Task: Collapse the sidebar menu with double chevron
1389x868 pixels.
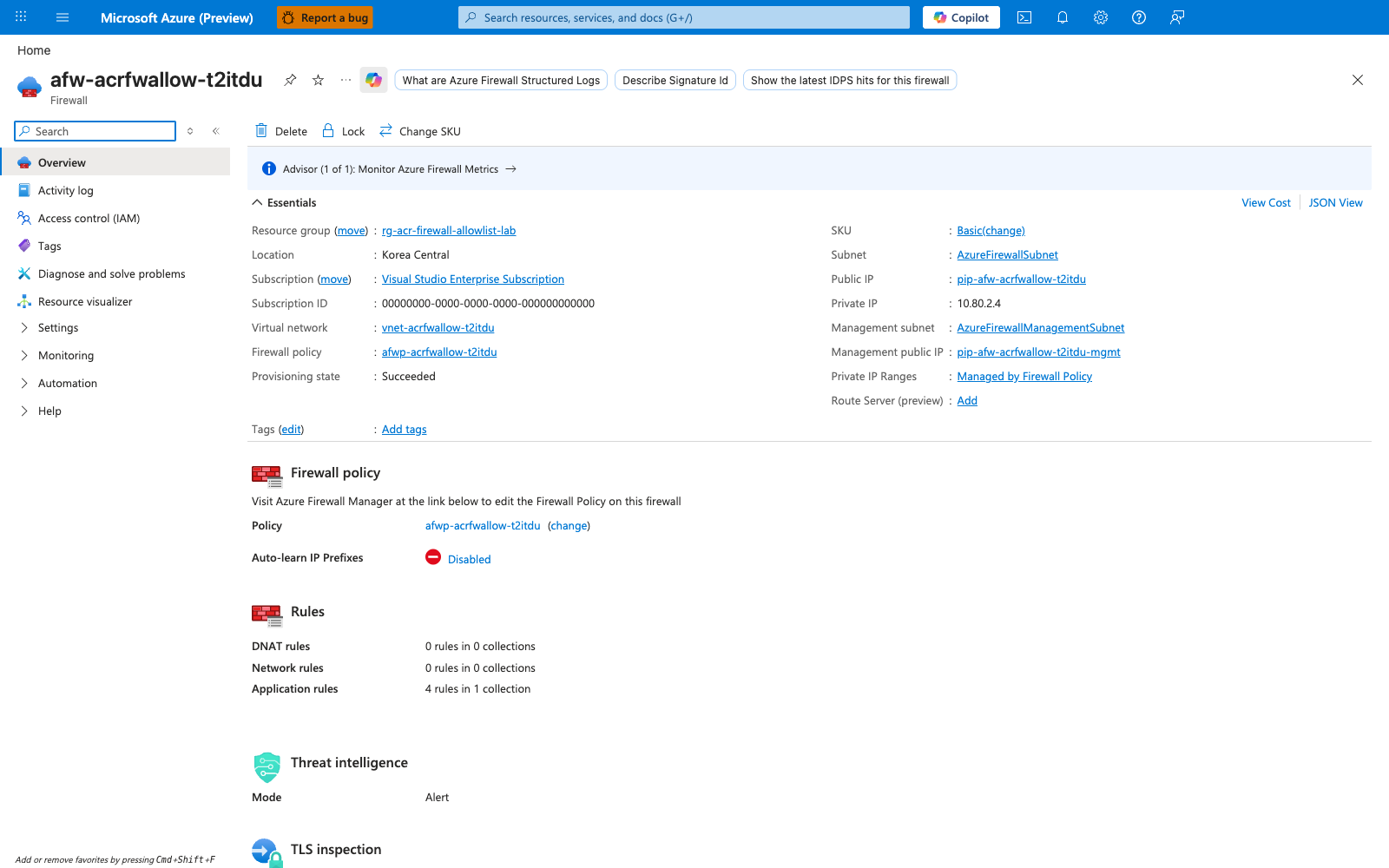Action: click(215, 131)
